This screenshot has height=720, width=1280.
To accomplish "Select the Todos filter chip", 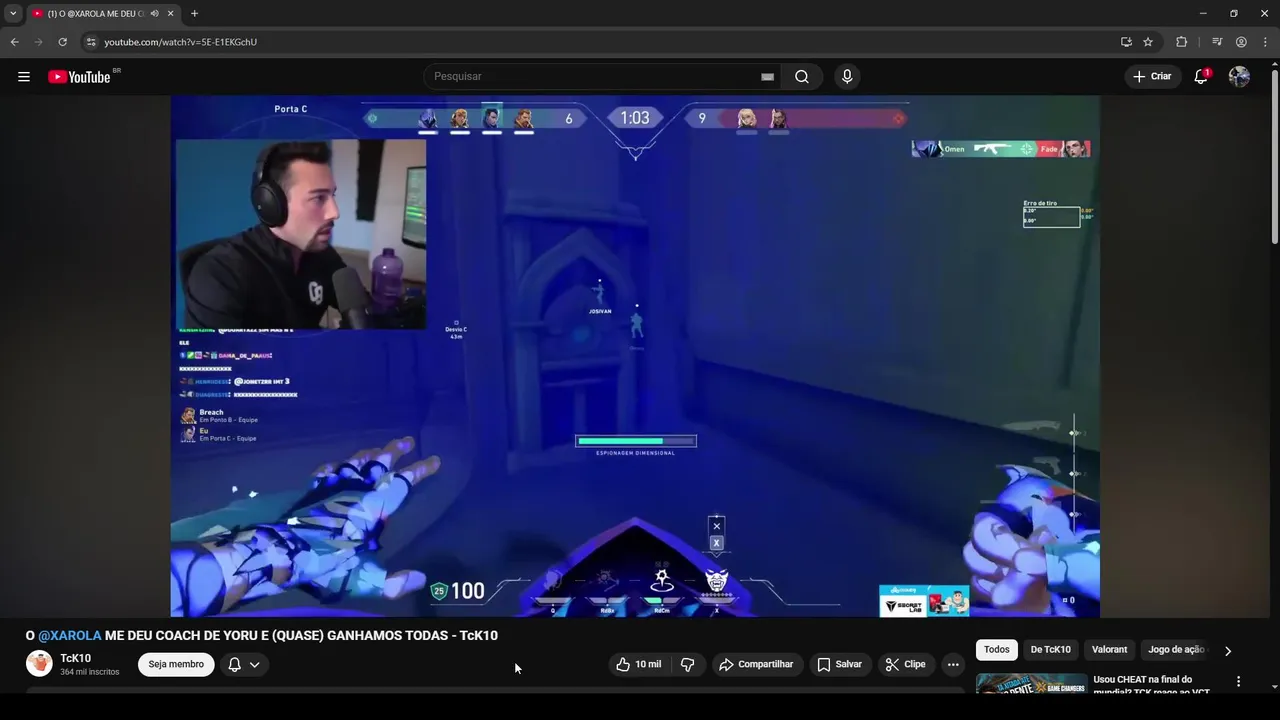I will (997, 650).
